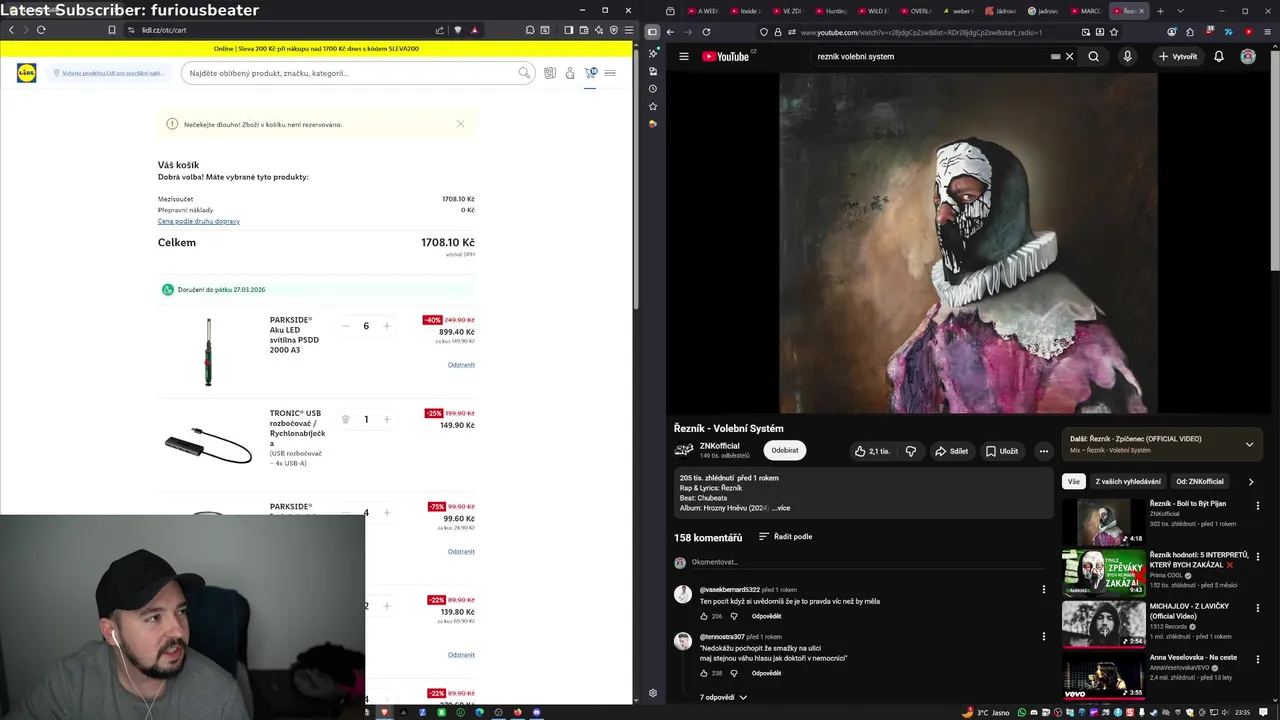
Task: Expand the Mix playlist panel chevron
Action: point(1249,444)
